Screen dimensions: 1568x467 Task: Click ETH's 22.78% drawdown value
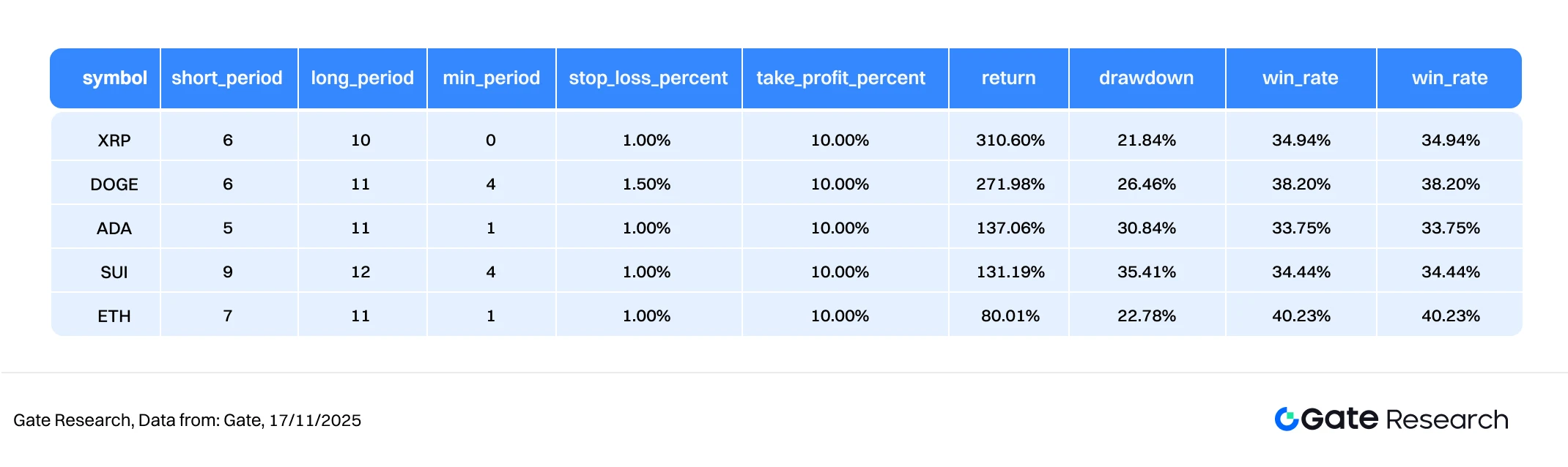tap(1146, 316)
